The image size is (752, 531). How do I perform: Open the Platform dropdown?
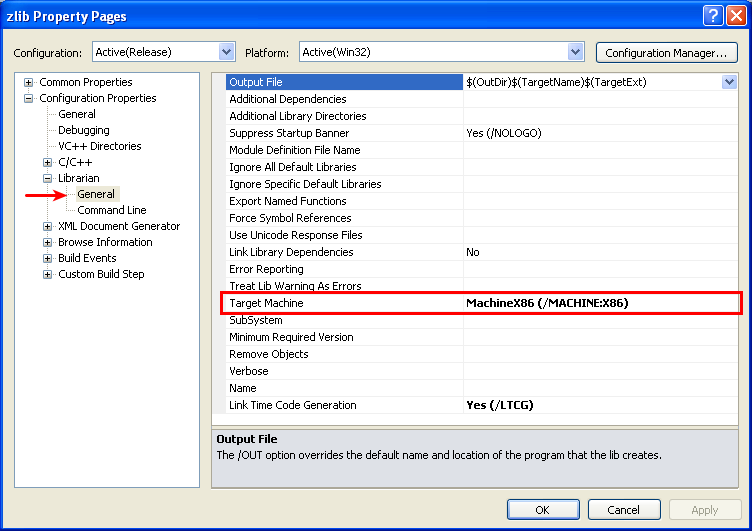(575, 52)
